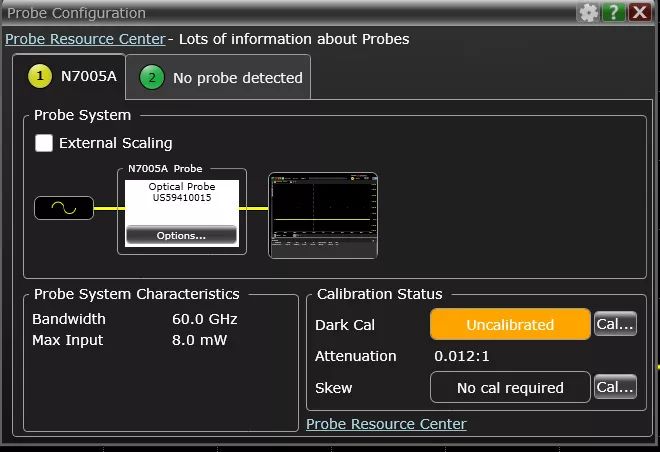Click the oscilloscope screen thumbnail
This screenshot has width=660, height=452.
(x=323, y=215)
